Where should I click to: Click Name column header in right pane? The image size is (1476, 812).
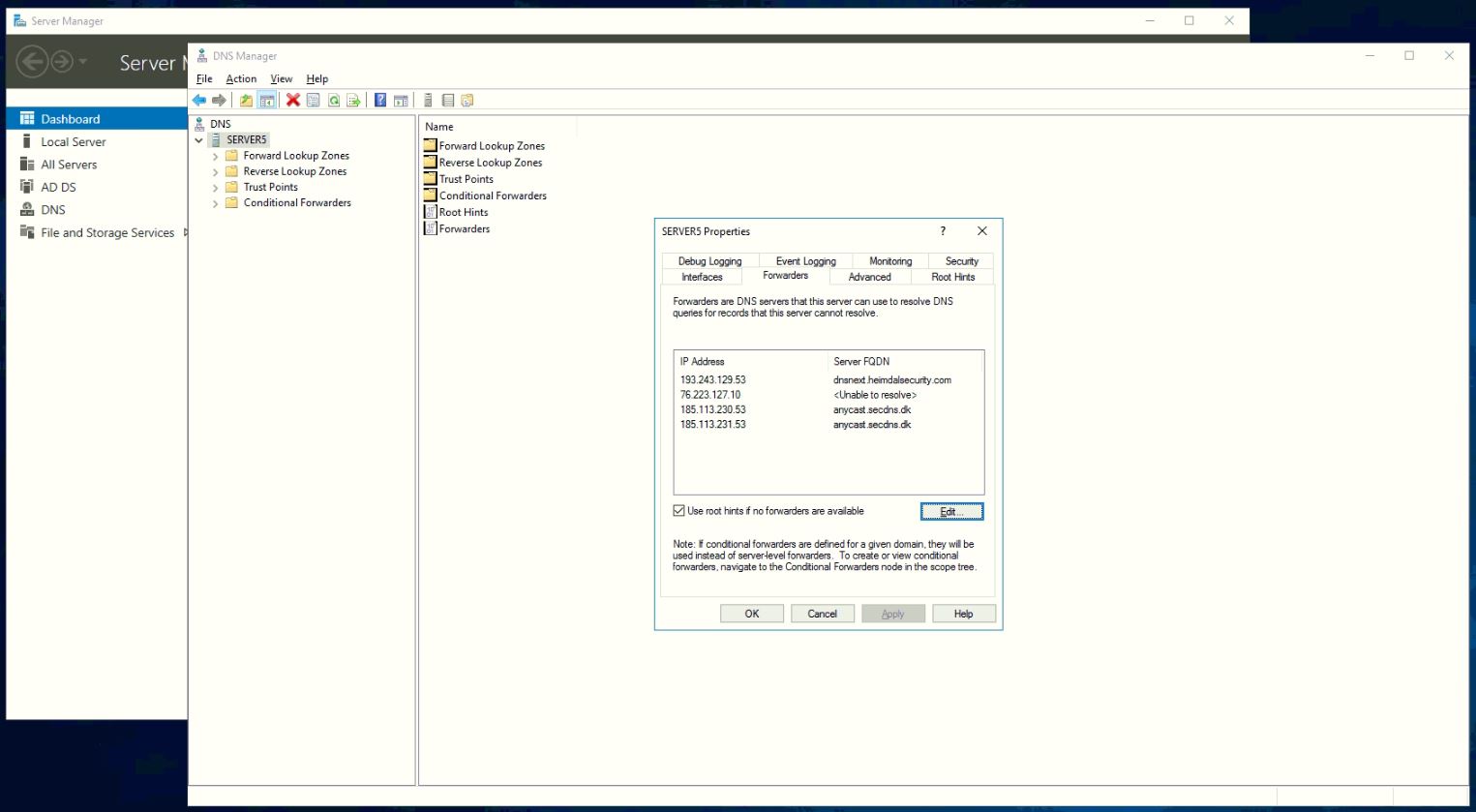click(x=498, y=127)
